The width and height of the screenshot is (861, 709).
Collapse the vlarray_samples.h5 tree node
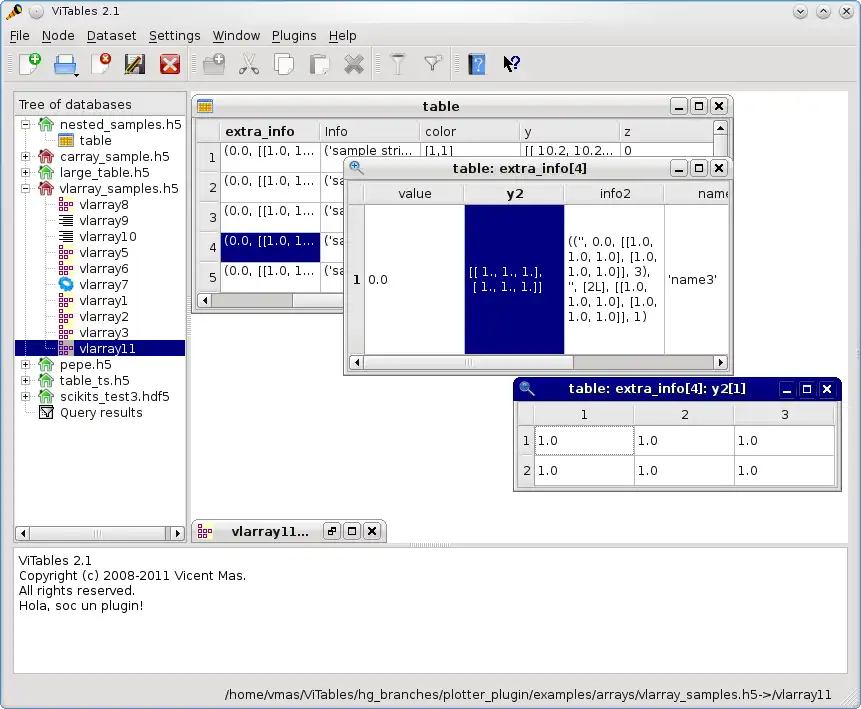pos(26,189)
